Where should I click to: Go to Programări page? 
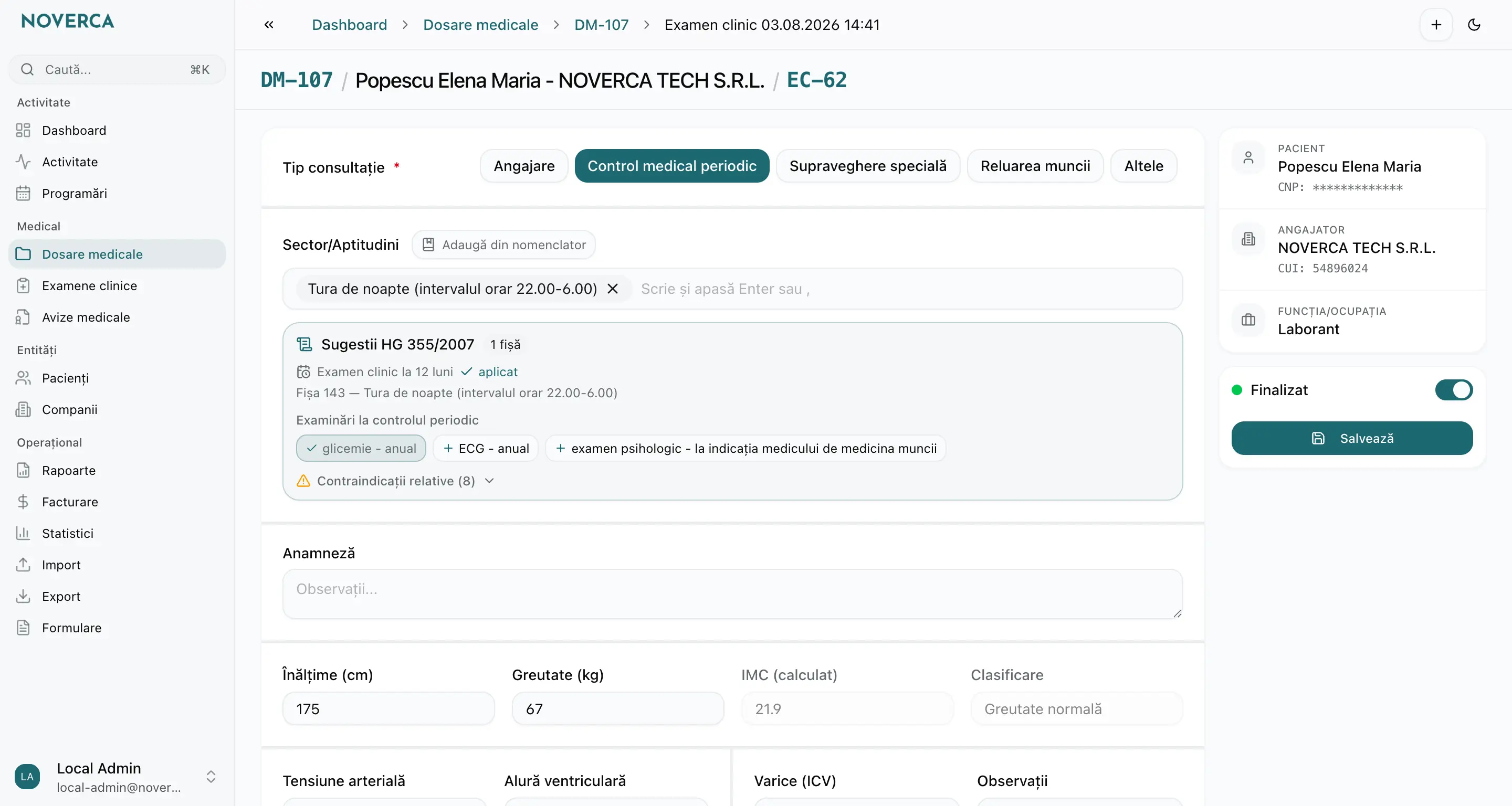117,193
